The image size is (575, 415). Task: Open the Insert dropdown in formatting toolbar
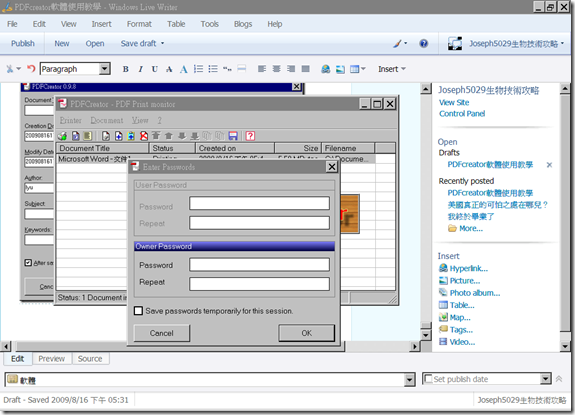[392, 69]
